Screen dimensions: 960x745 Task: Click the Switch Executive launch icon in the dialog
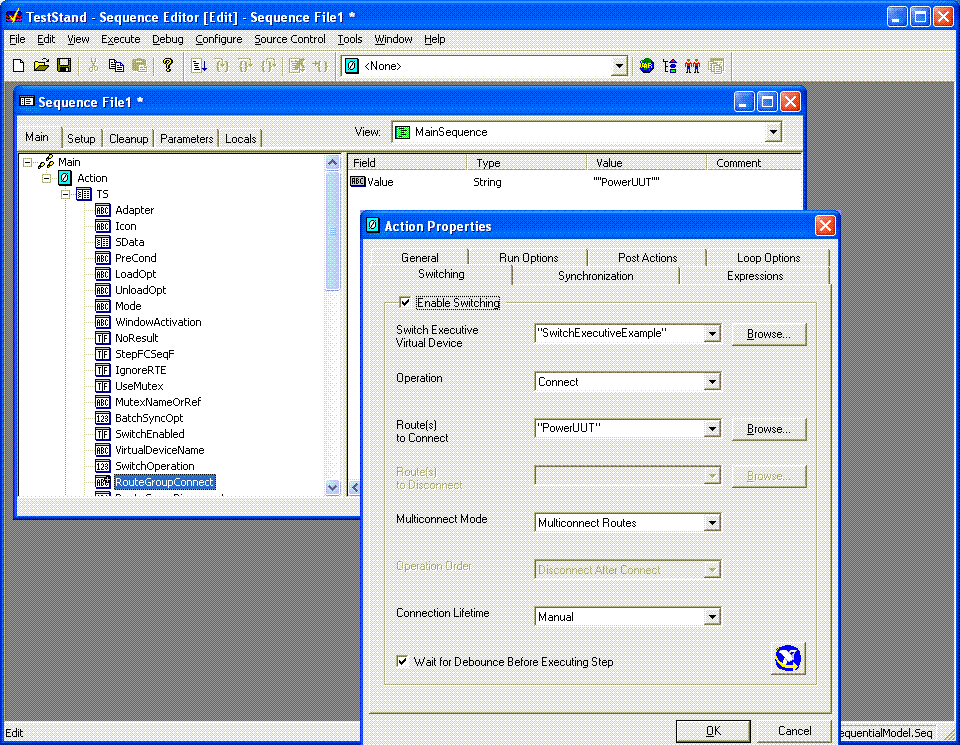(x=788, y=659)
